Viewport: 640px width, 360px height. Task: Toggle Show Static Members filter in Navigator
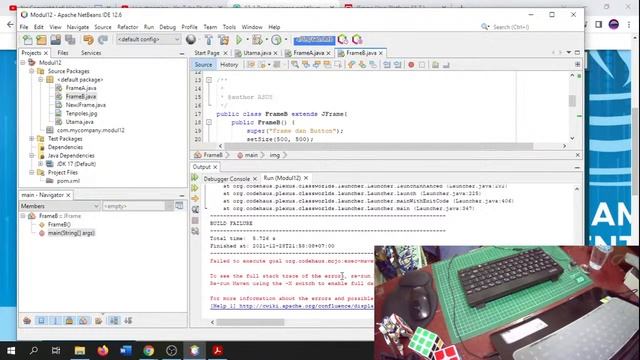(x=56, y=321)
